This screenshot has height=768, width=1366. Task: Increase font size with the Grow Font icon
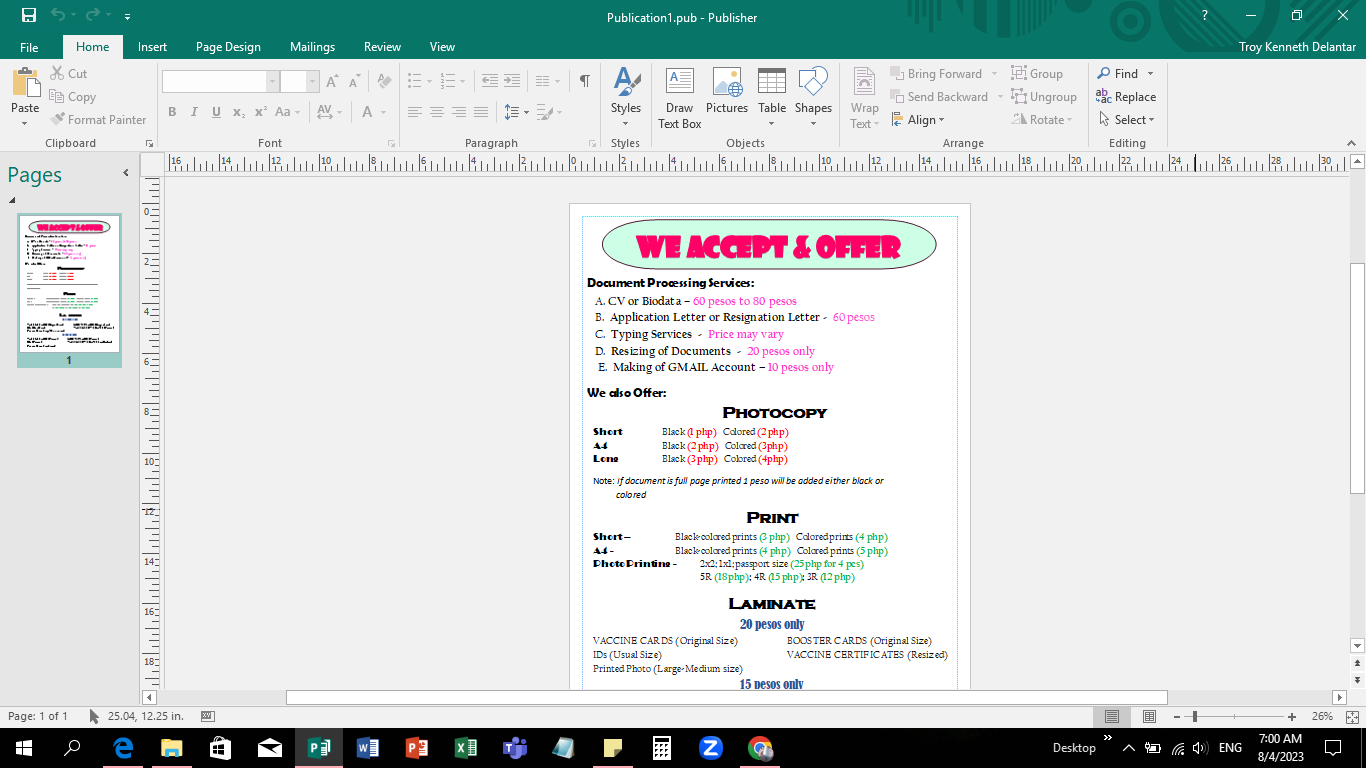click(x=332, y=82)
